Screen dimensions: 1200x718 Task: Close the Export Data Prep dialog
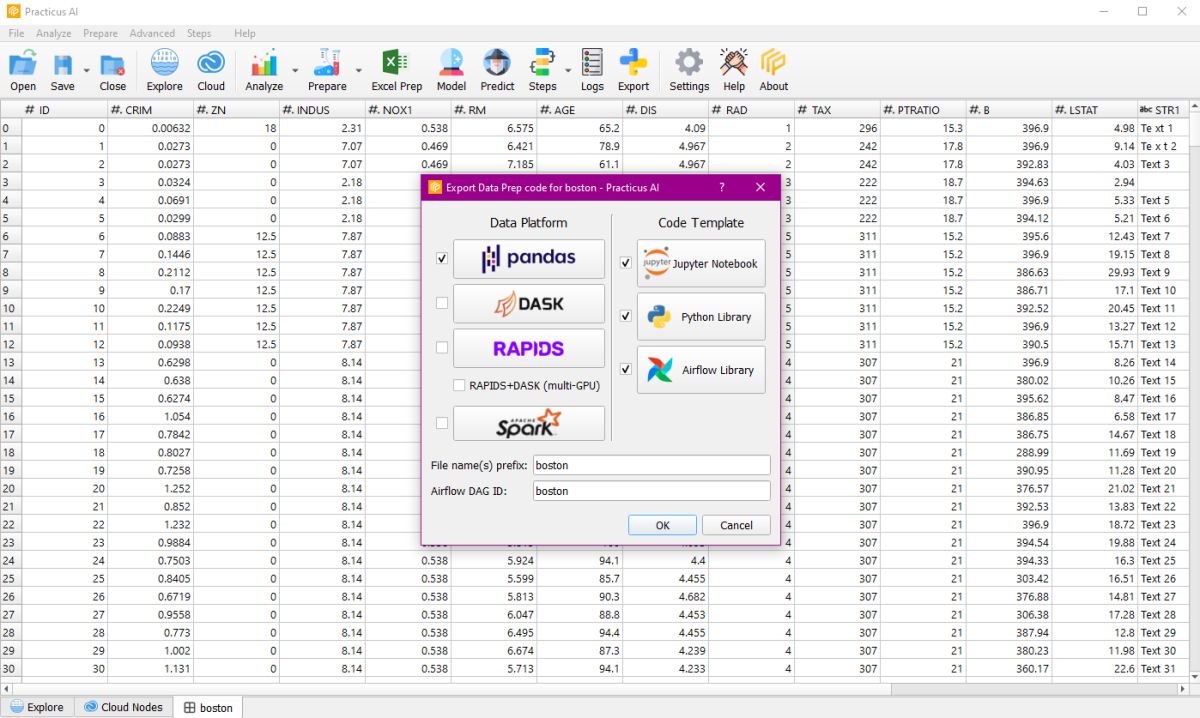(760, 187)
